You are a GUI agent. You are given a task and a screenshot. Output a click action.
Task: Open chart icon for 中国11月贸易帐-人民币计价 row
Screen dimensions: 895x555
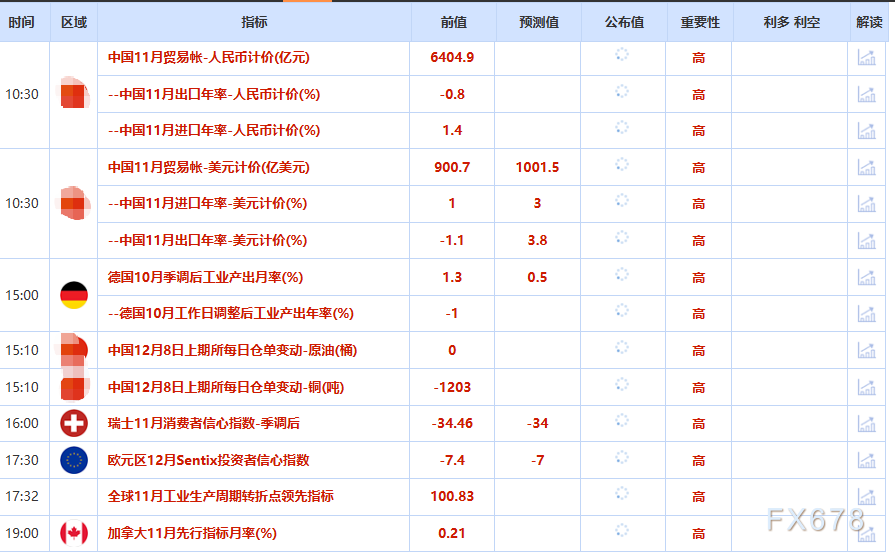866,58
